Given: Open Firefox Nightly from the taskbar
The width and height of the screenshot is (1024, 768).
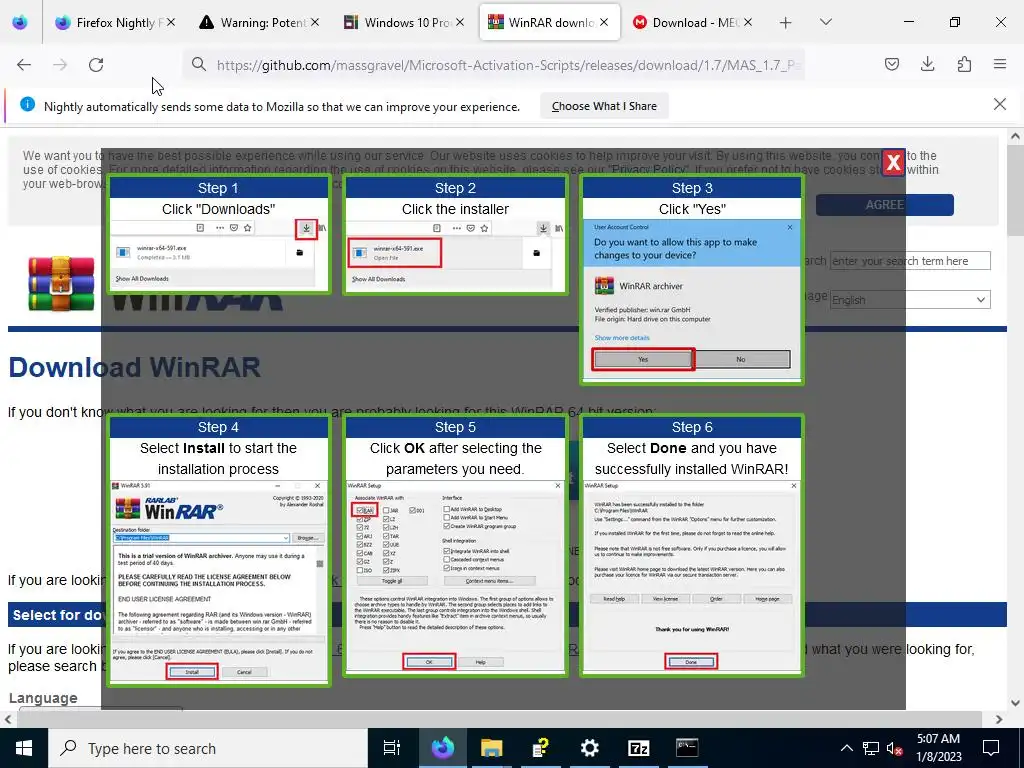Looking at the screenshot, I should (442, 748).
